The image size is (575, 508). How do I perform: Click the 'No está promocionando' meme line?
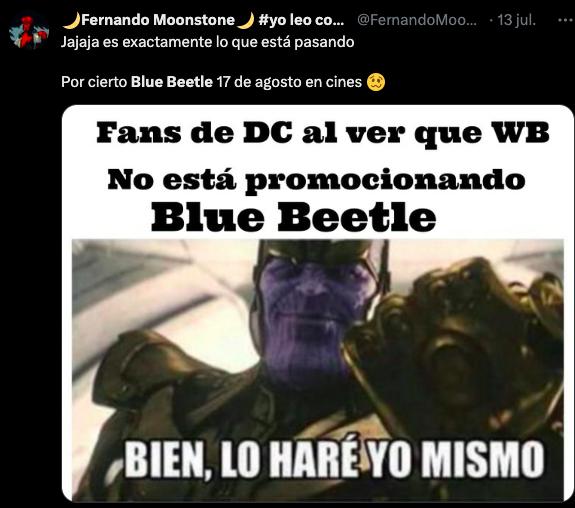pyautogui.click(x=316, y=181)
